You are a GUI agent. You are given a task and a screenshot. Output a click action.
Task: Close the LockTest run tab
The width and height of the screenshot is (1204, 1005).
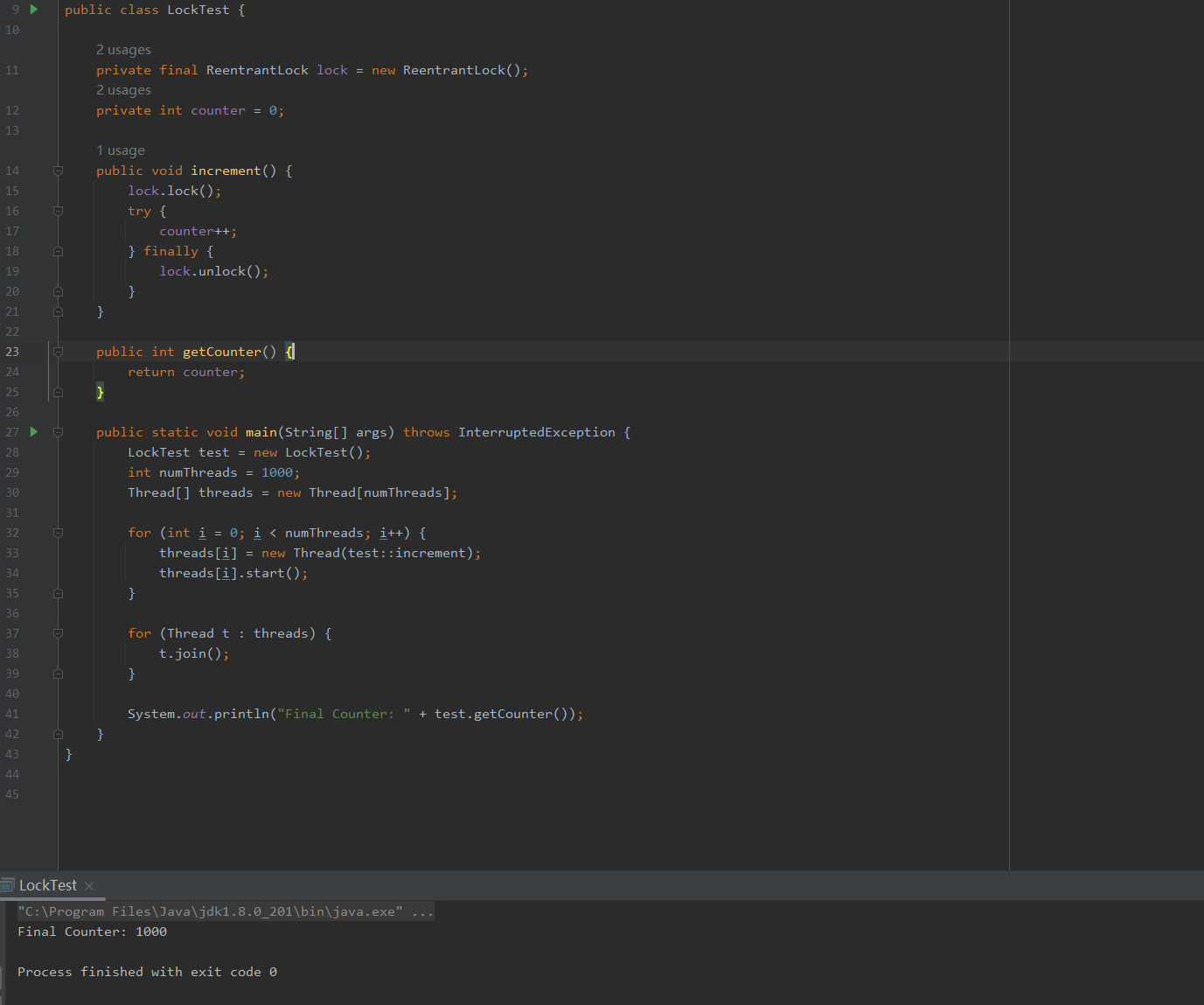pyautogui.click(x=89, y=886)
